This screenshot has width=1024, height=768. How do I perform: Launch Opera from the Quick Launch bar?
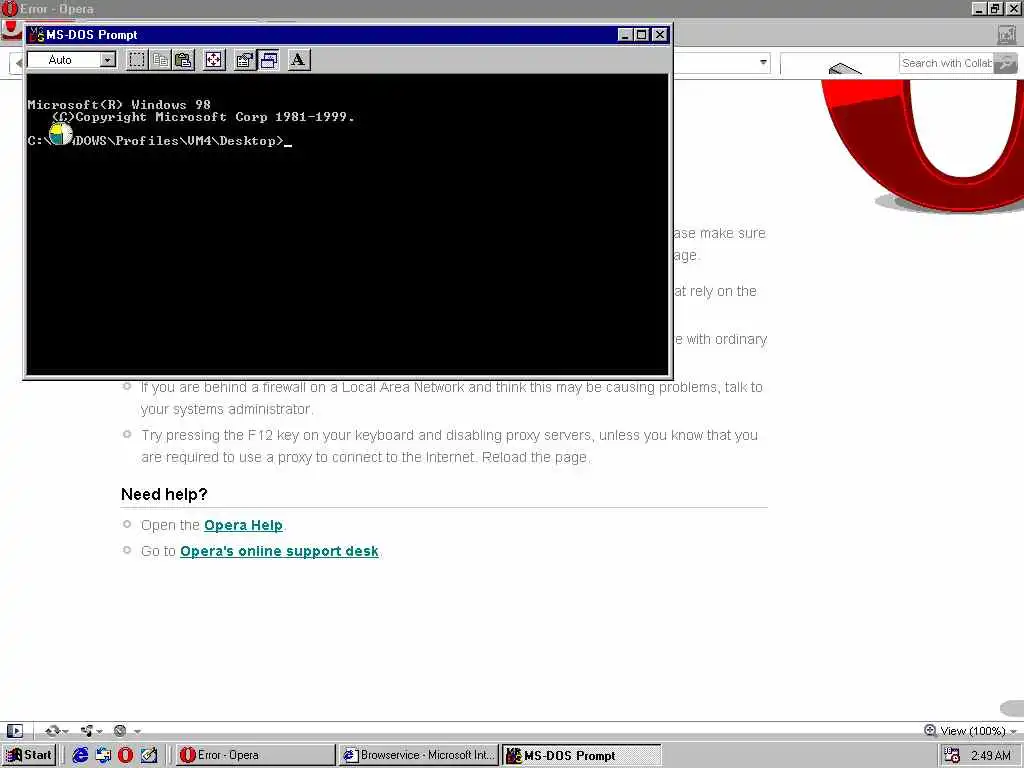point(125,755)
